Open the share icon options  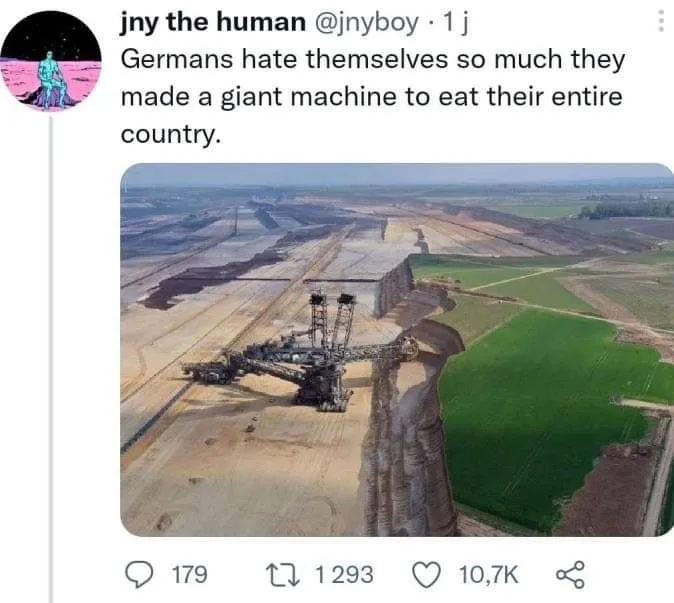click(570, 575)
